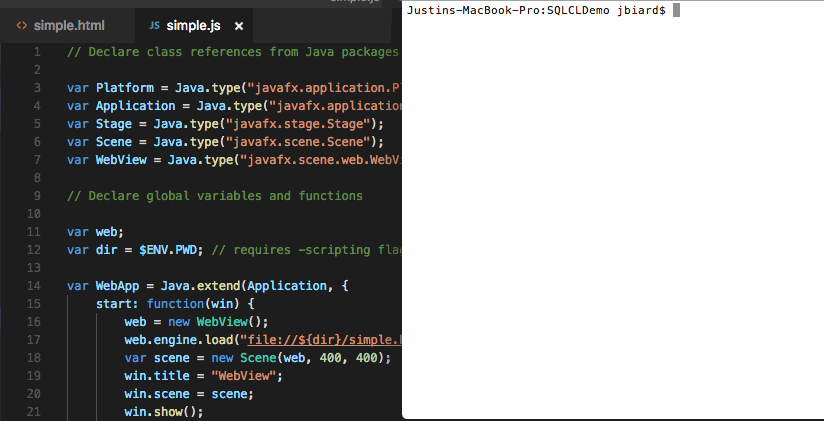824x421 pixels.
Task: Click 'win.show();' on line 21
Action: [x=164, y=412]
